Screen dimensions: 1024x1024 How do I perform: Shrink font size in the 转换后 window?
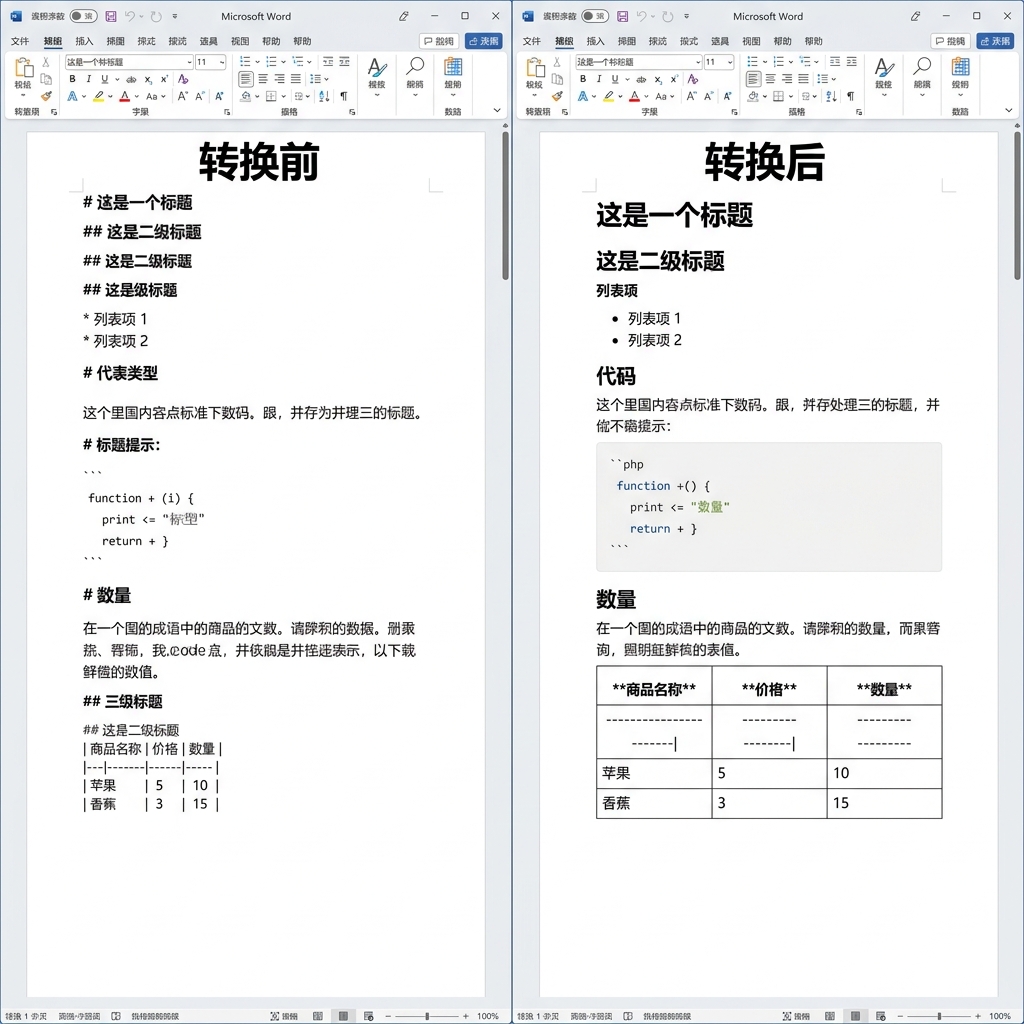click(709, 96)
